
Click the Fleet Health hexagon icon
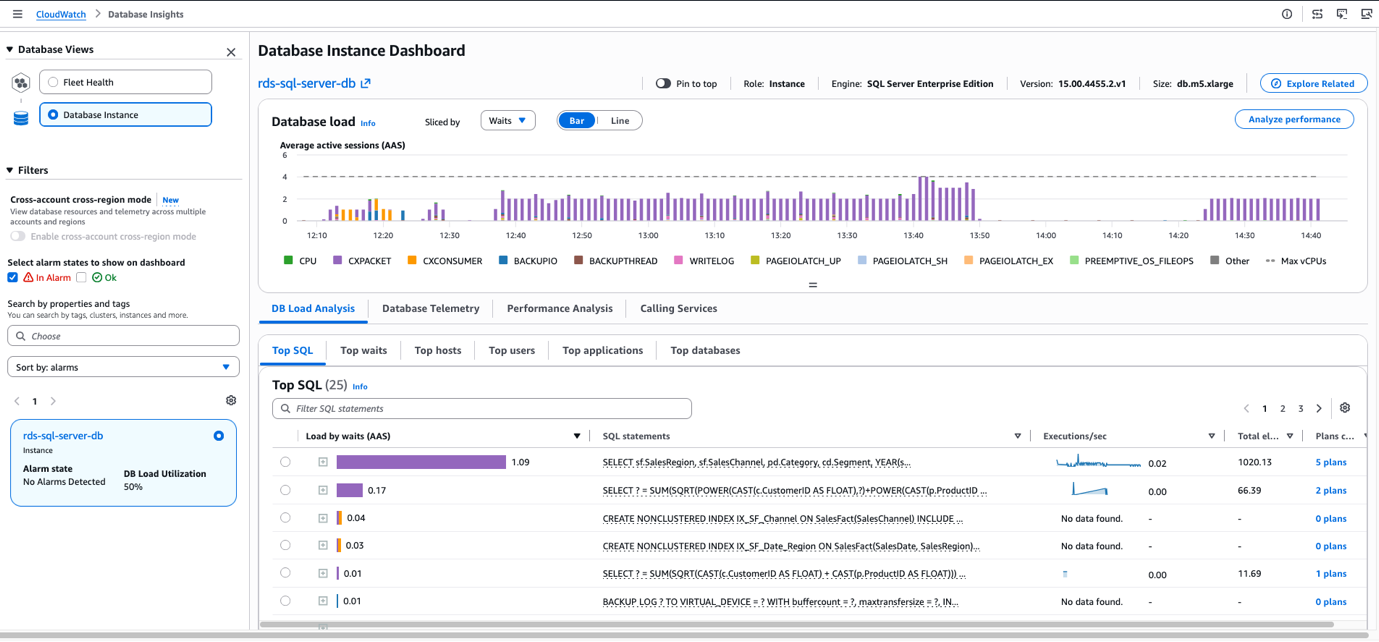[21, 83]
